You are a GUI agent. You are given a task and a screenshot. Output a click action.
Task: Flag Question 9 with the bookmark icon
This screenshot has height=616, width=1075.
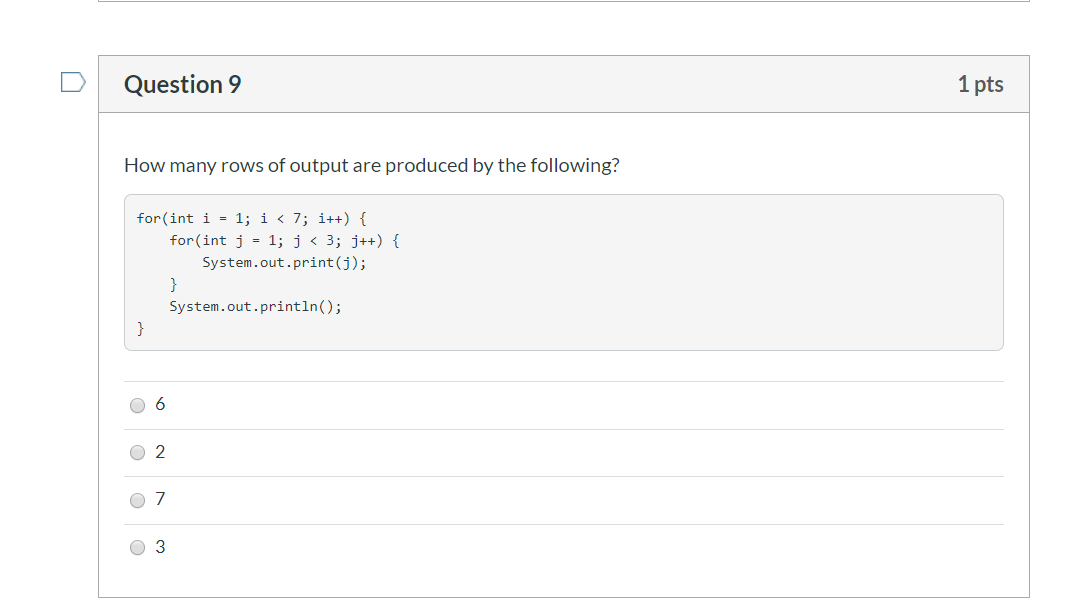click(73, 82)
